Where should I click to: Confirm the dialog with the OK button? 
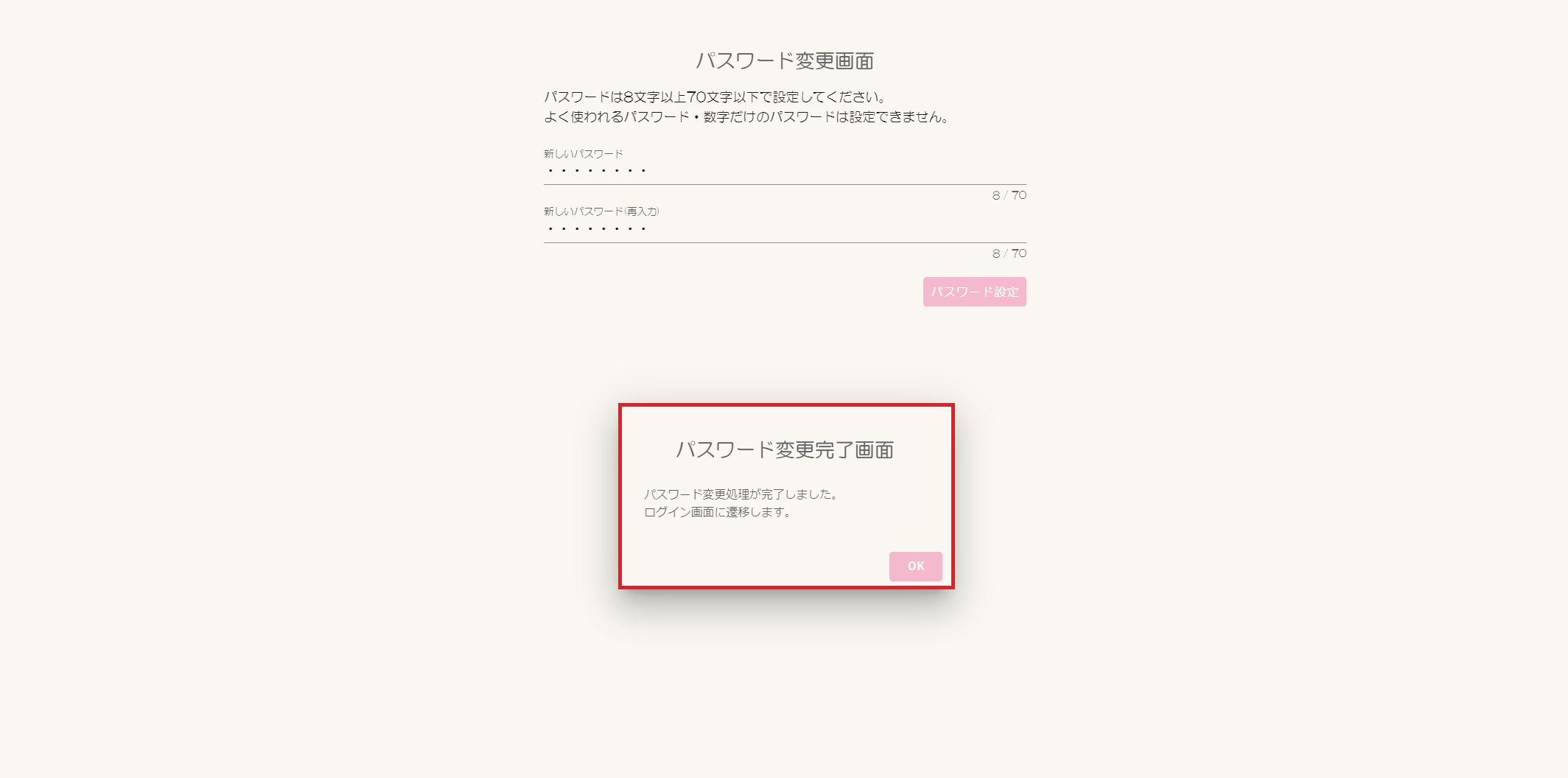tap(915, 566)
